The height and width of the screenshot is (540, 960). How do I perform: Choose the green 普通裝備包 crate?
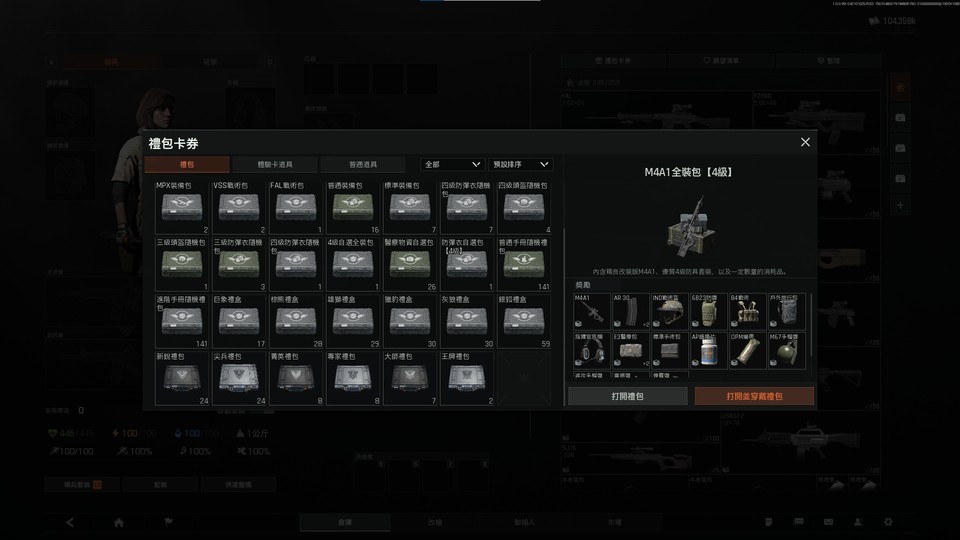(x=353, y=208)
